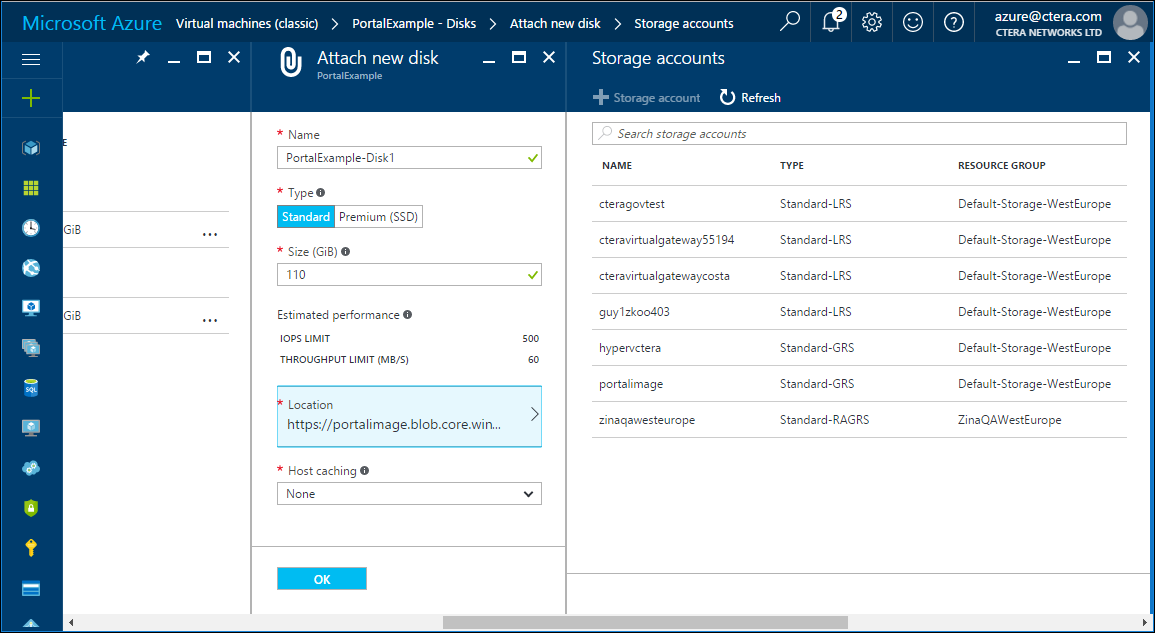Click the horizontal scrollbar left arrow
This screenshot has height=633, width=1155.
pos(71,623)
